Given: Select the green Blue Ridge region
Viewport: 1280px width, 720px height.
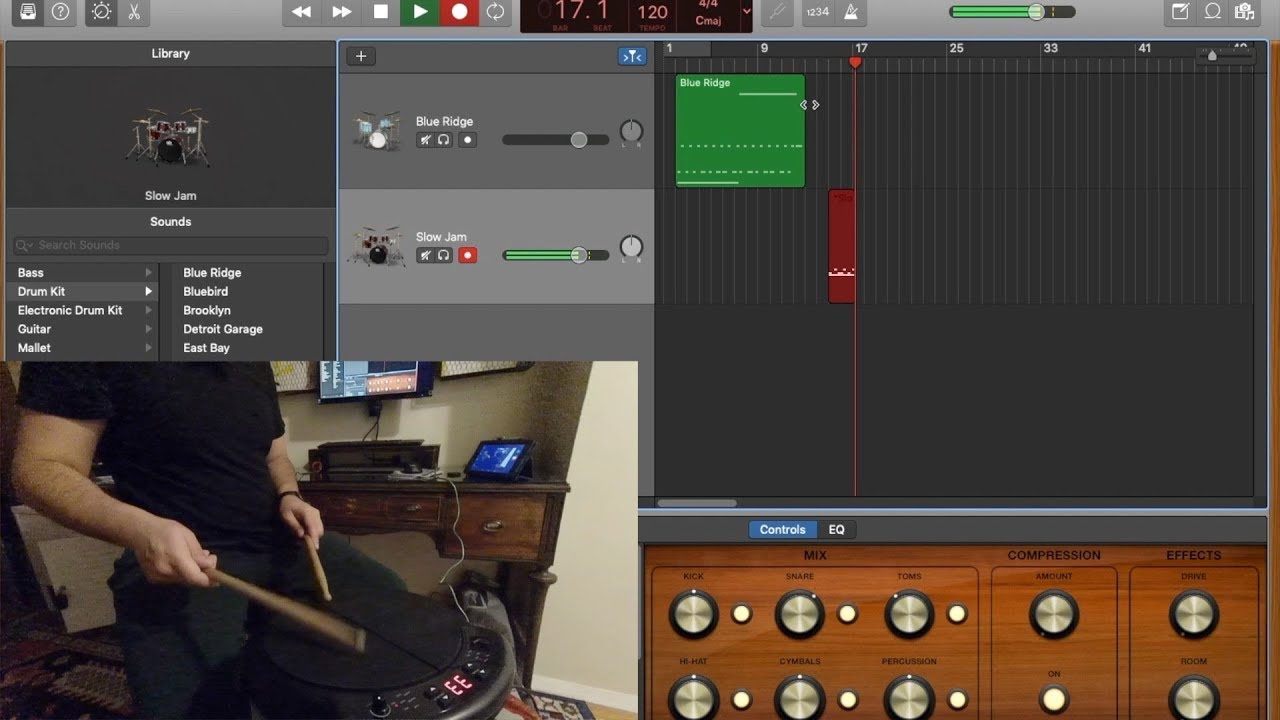Looking at the screenshot, I should pyautogui.click(x=740, y=131).
